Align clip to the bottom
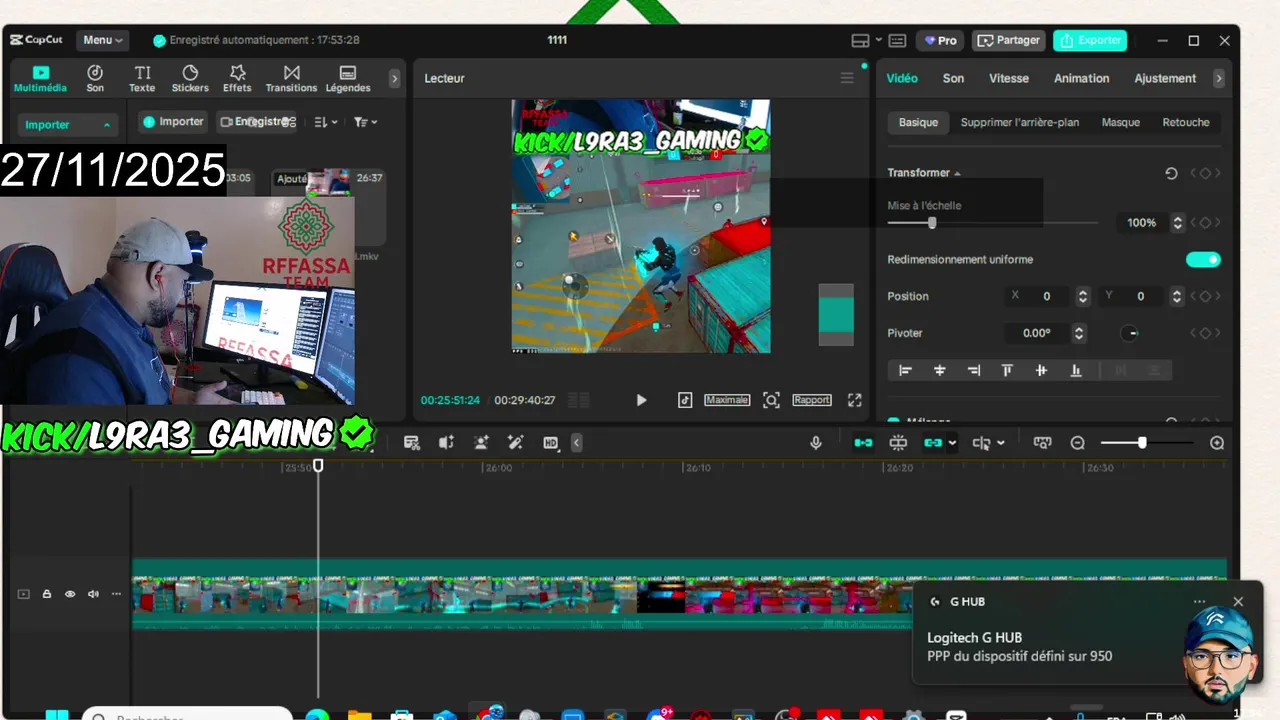1280x720 pixels. tap(1075, 370)
